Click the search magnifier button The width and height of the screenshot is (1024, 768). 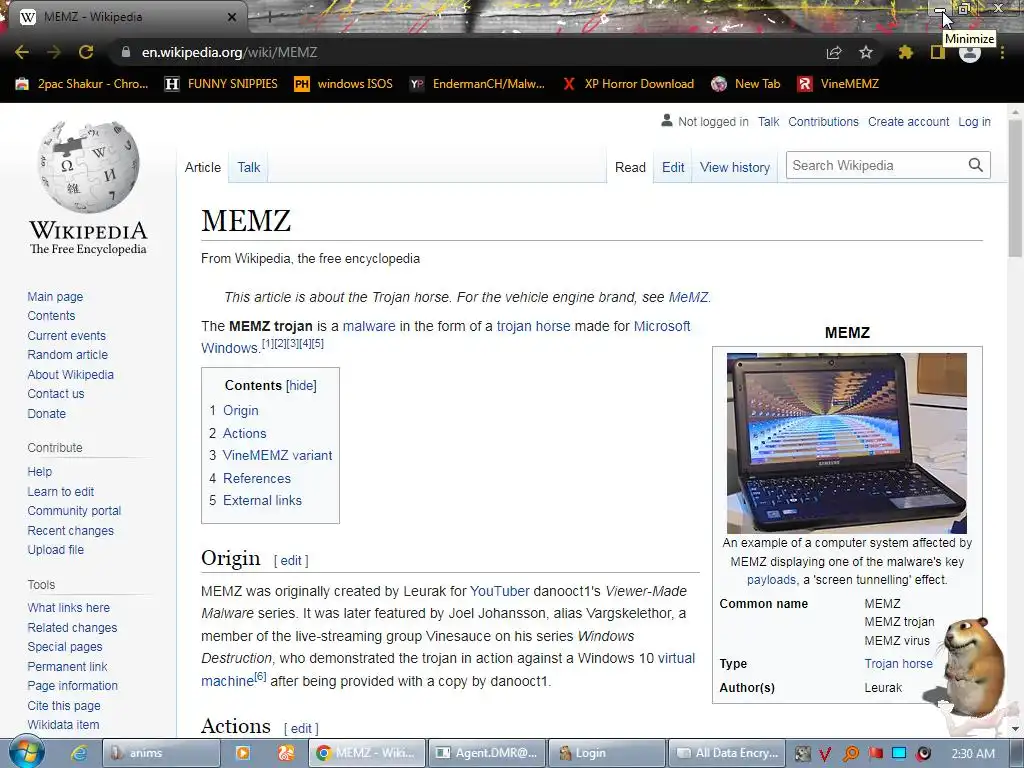coord(976,165)
